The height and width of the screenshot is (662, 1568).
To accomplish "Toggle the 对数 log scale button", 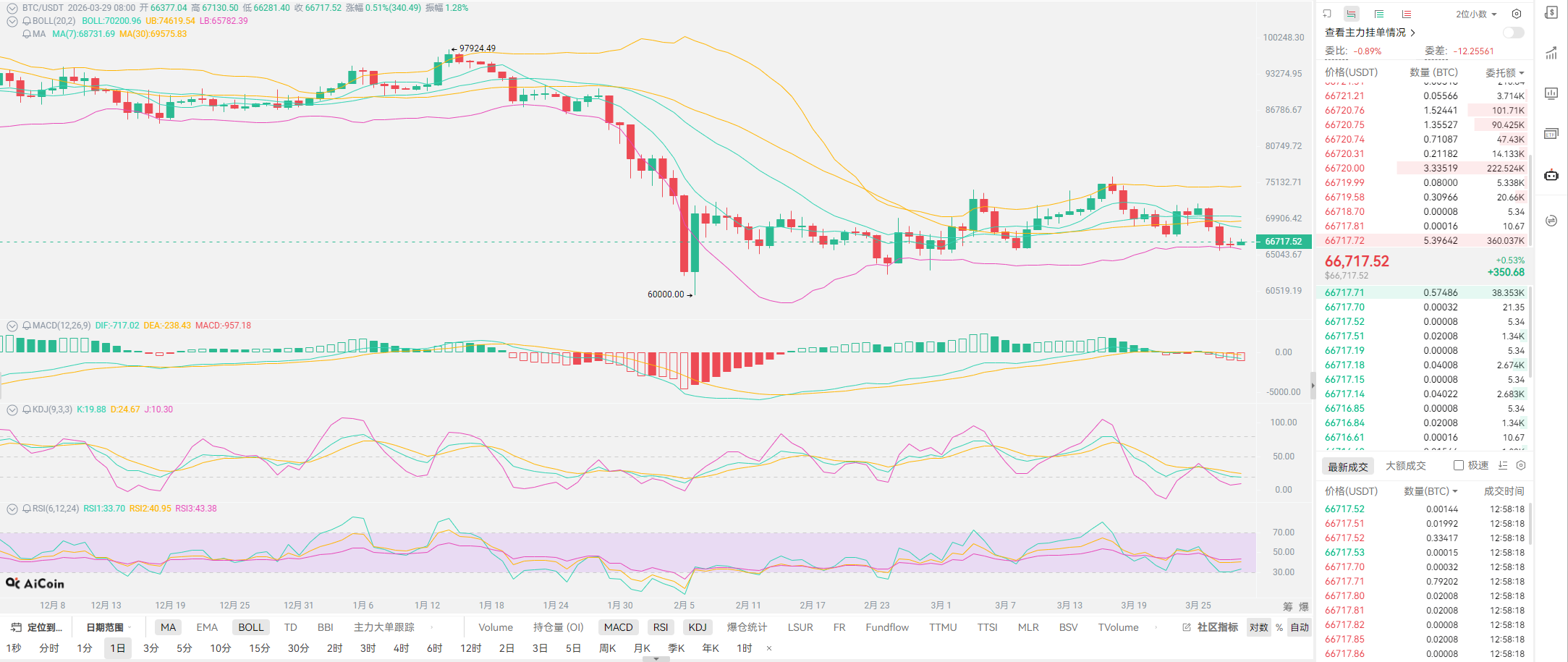I will click(x=1258, y=627).
